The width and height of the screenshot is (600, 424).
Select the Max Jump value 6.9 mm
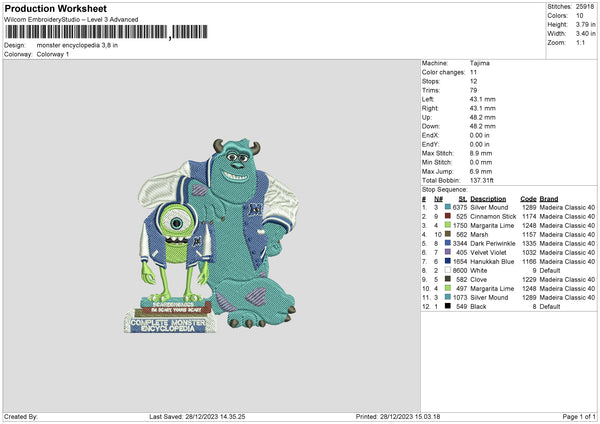point(481,171)
